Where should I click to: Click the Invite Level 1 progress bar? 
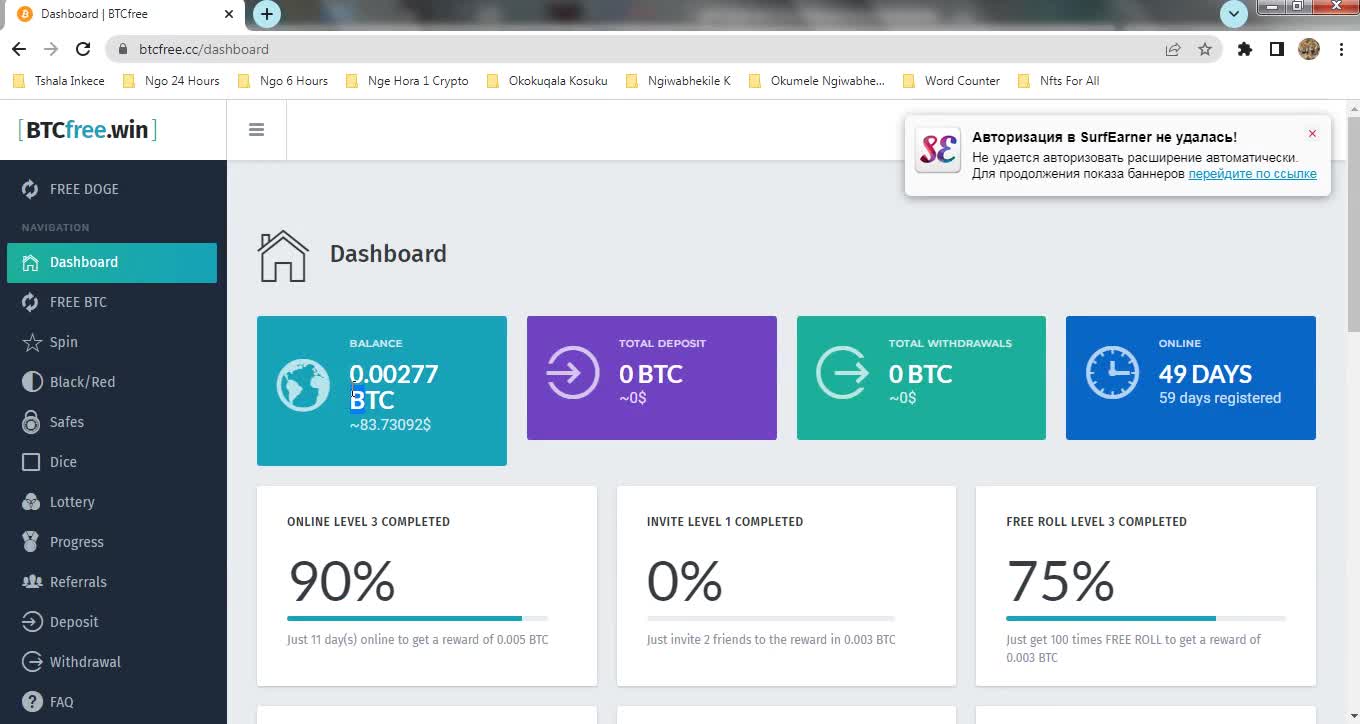(x=771, y=618)
